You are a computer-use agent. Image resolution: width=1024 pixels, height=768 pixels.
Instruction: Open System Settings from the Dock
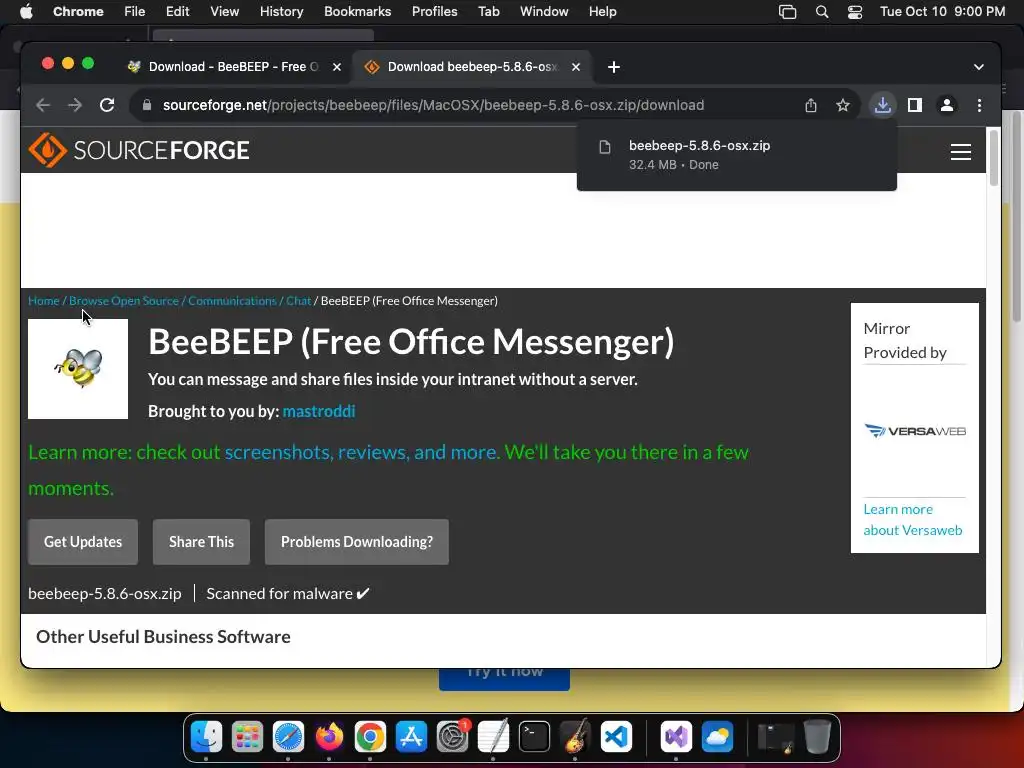[x=453, y=737]
